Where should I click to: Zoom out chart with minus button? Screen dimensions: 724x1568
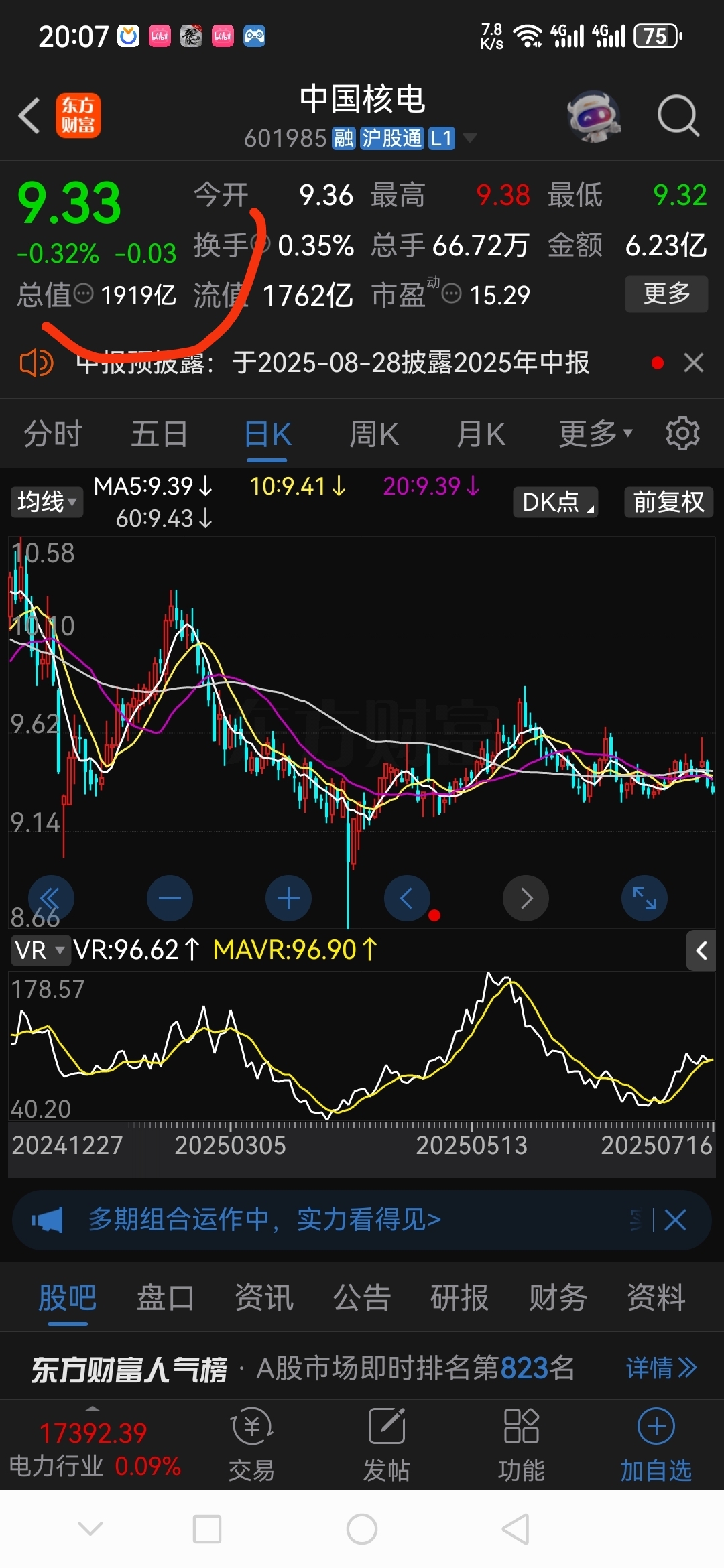click(170, 898)
